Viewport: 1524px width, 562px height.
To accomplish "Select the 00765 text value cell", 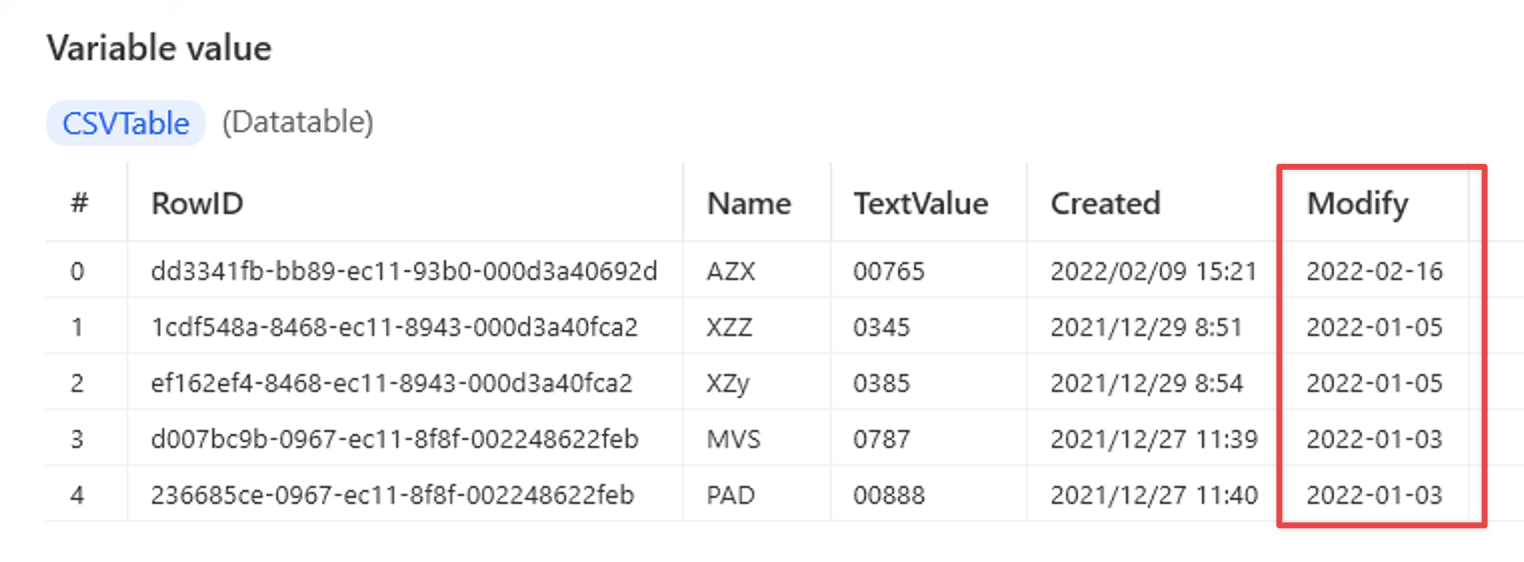I will pos(889,270).
